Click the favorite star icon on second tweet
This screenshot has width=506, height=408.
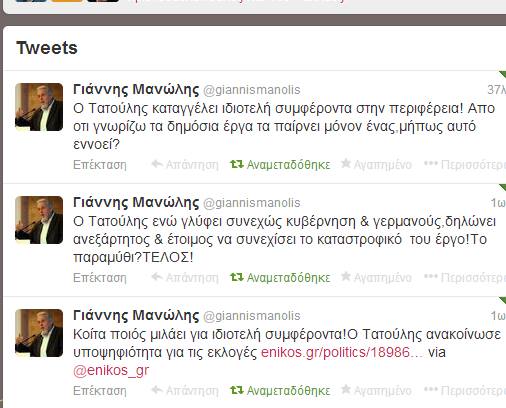click(x=346, y=276)
